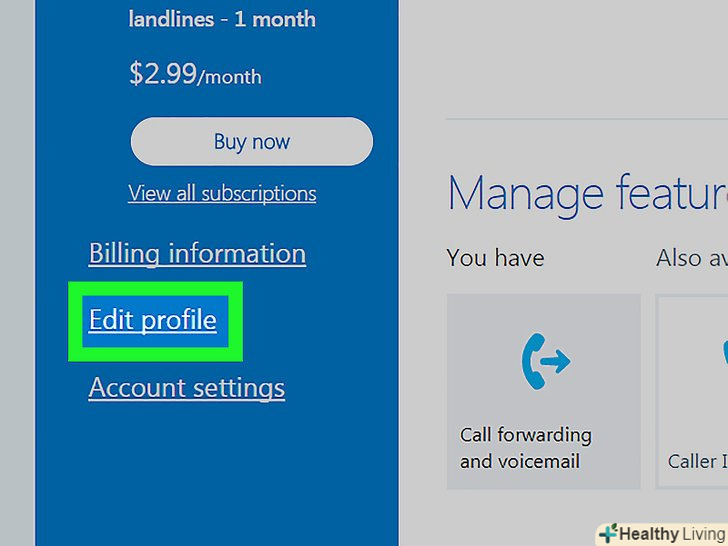Viewport: 728px width, 546px height.
Task: Open View all subscriptions link
Action: pos(222,193)
